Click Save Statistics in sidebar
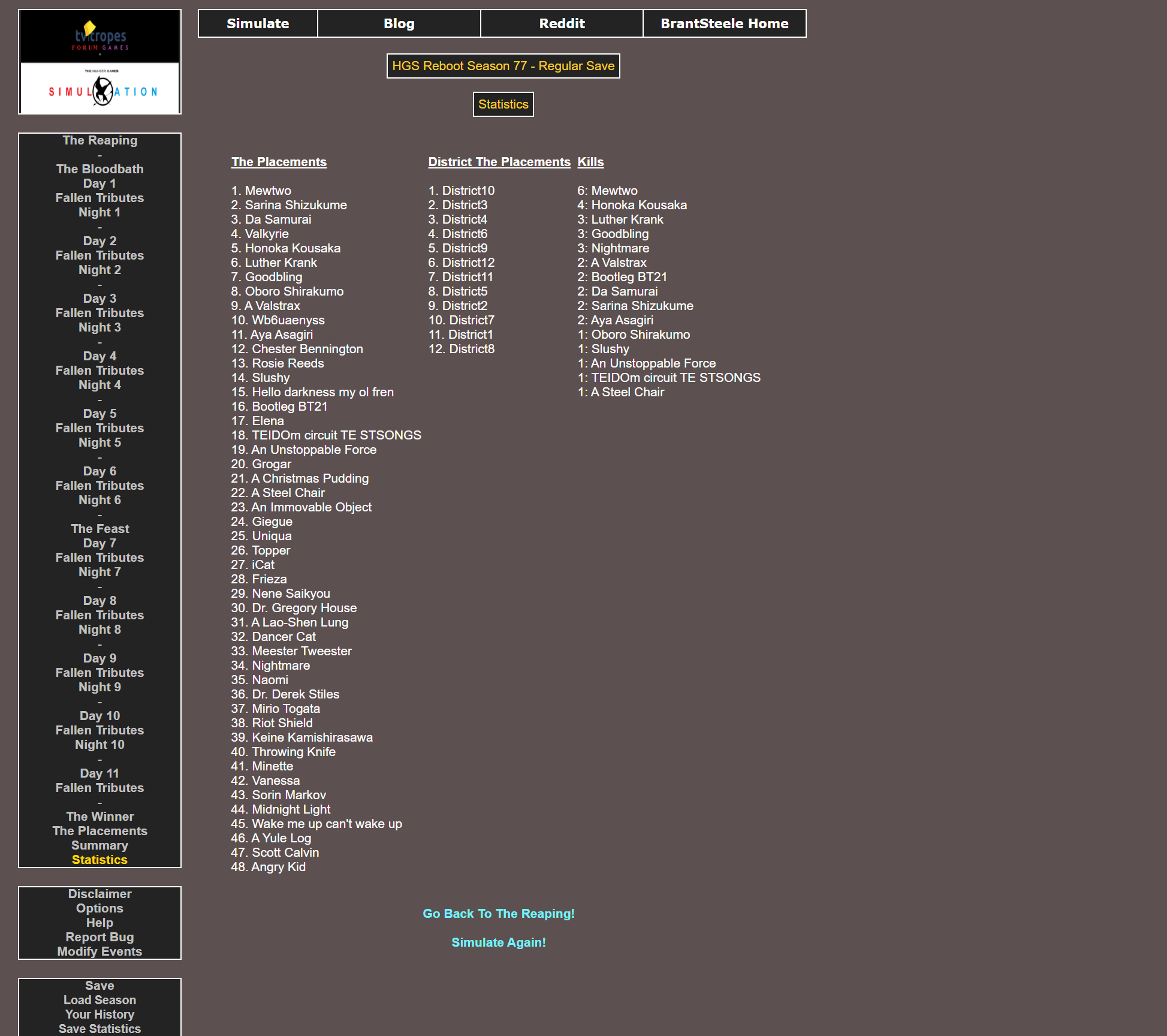This screenshot has width=1167, height=1036. point(99,1029)
